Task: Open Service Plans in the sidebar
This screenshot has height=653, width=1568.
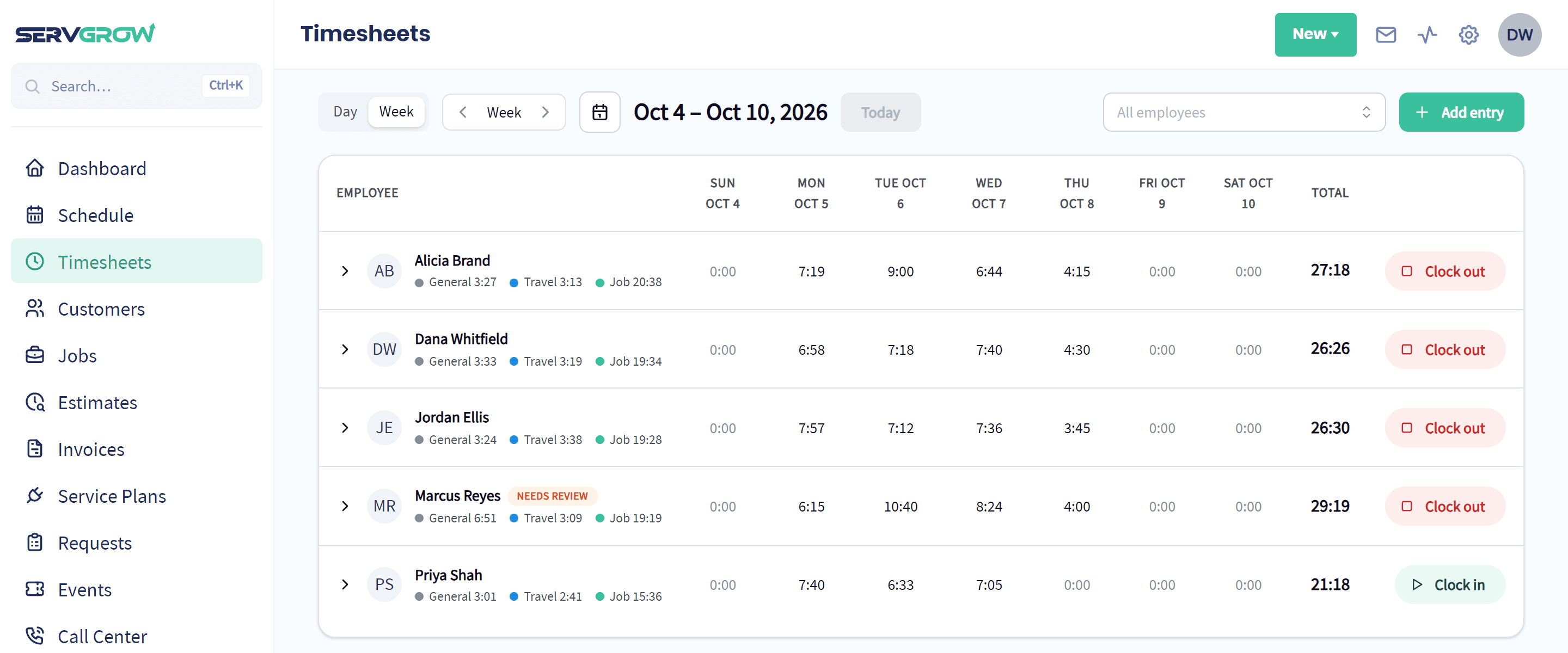Action: tap(136, 497)
